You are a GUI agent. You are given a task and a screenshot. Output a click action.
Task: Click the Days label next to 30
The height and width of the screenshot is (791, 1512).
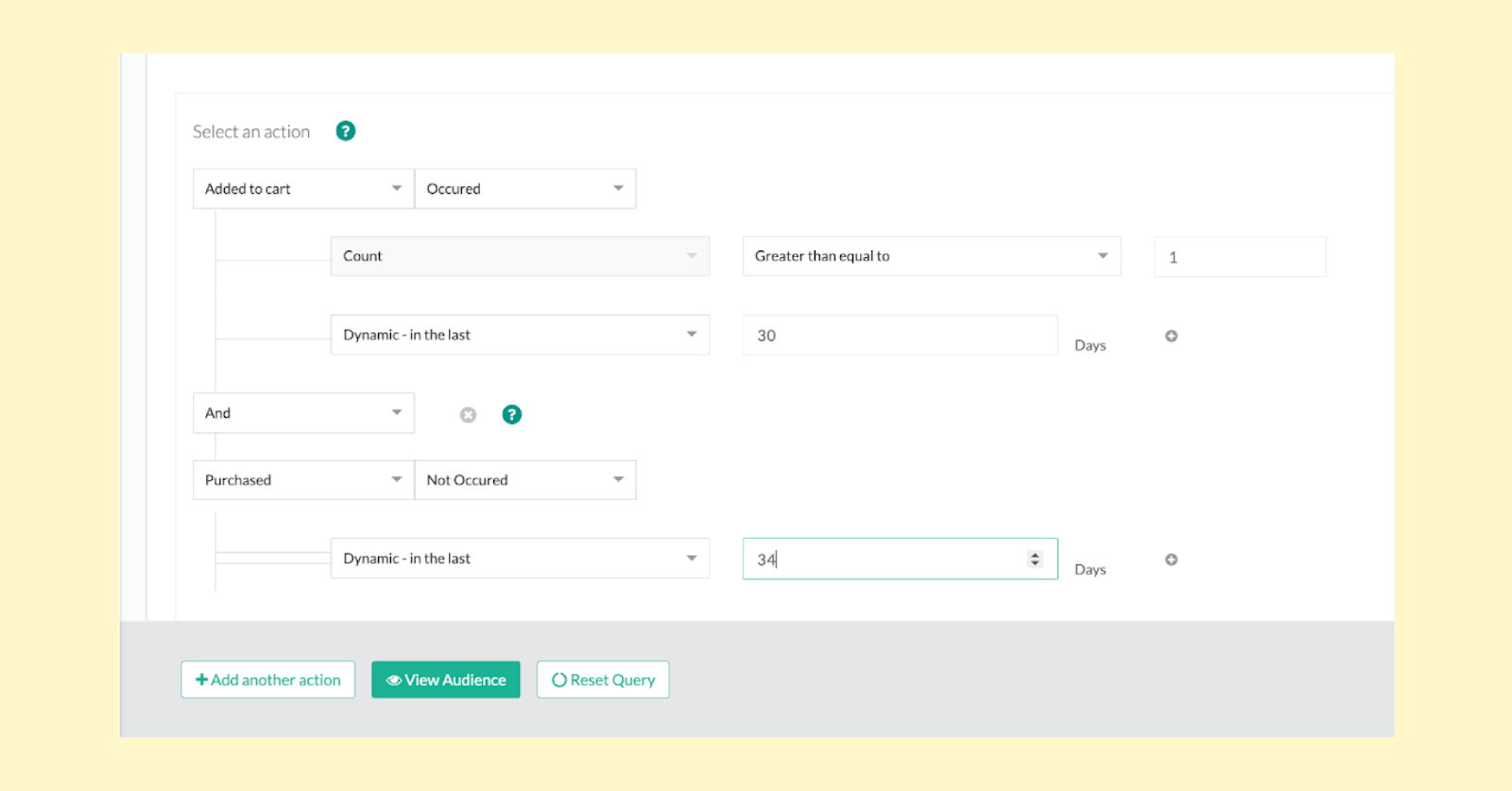[x=1090, y=346]
